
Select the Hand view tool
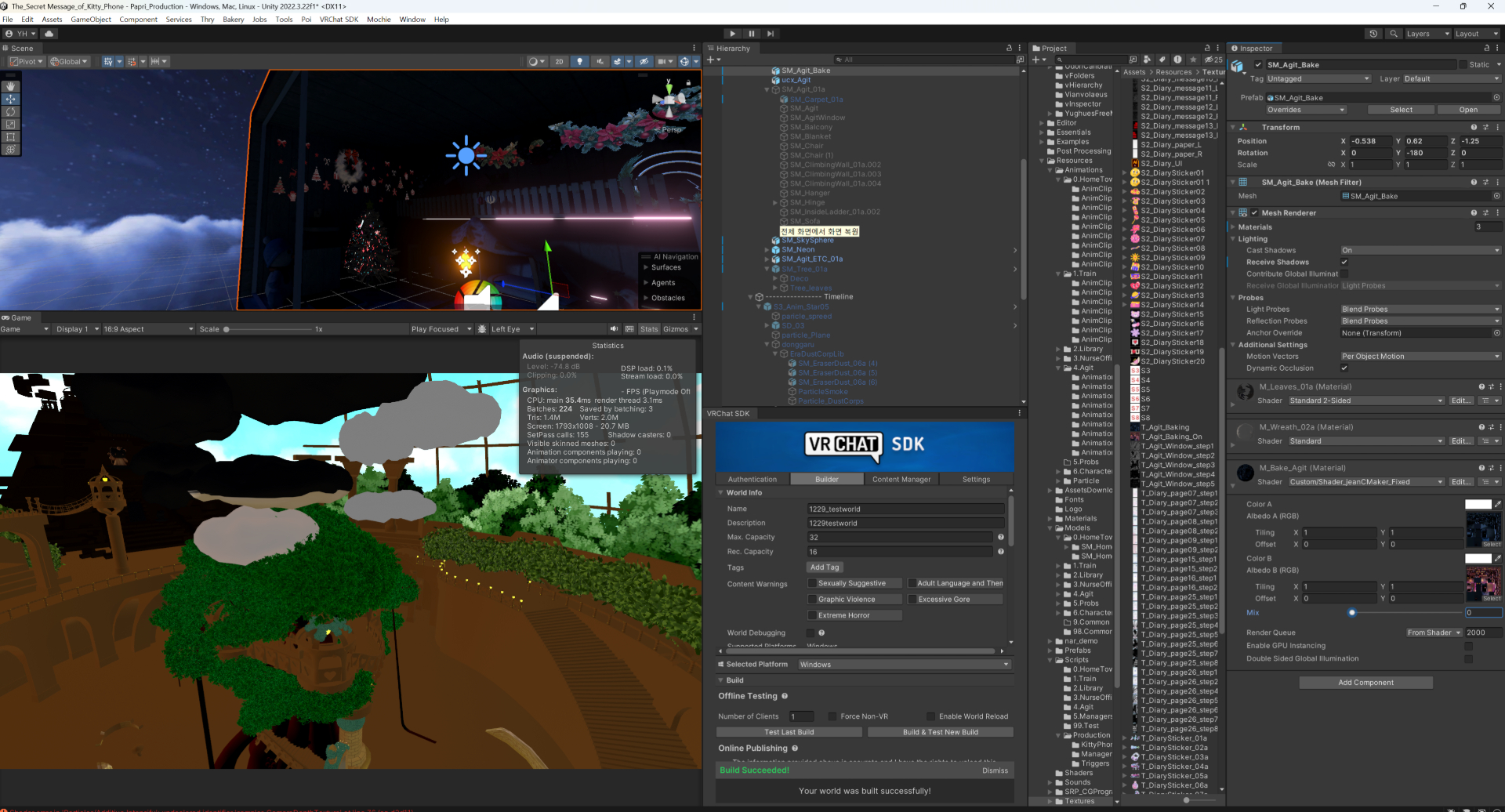[10, 86]
